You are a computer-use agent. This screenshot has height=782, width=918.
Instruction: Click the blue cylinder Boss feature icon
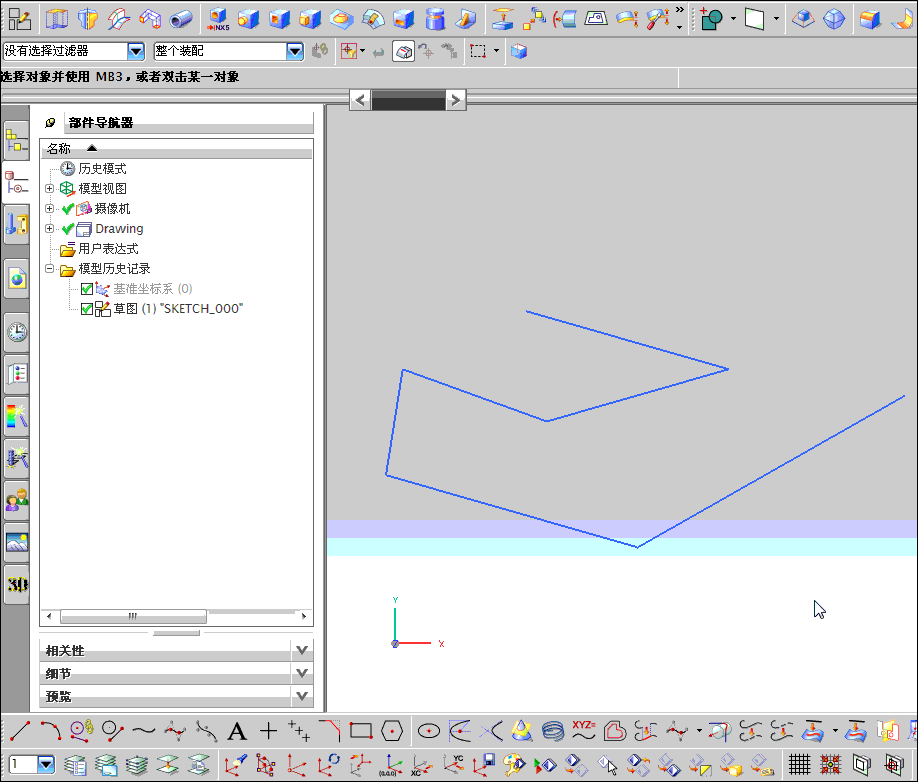pos(435,19)
